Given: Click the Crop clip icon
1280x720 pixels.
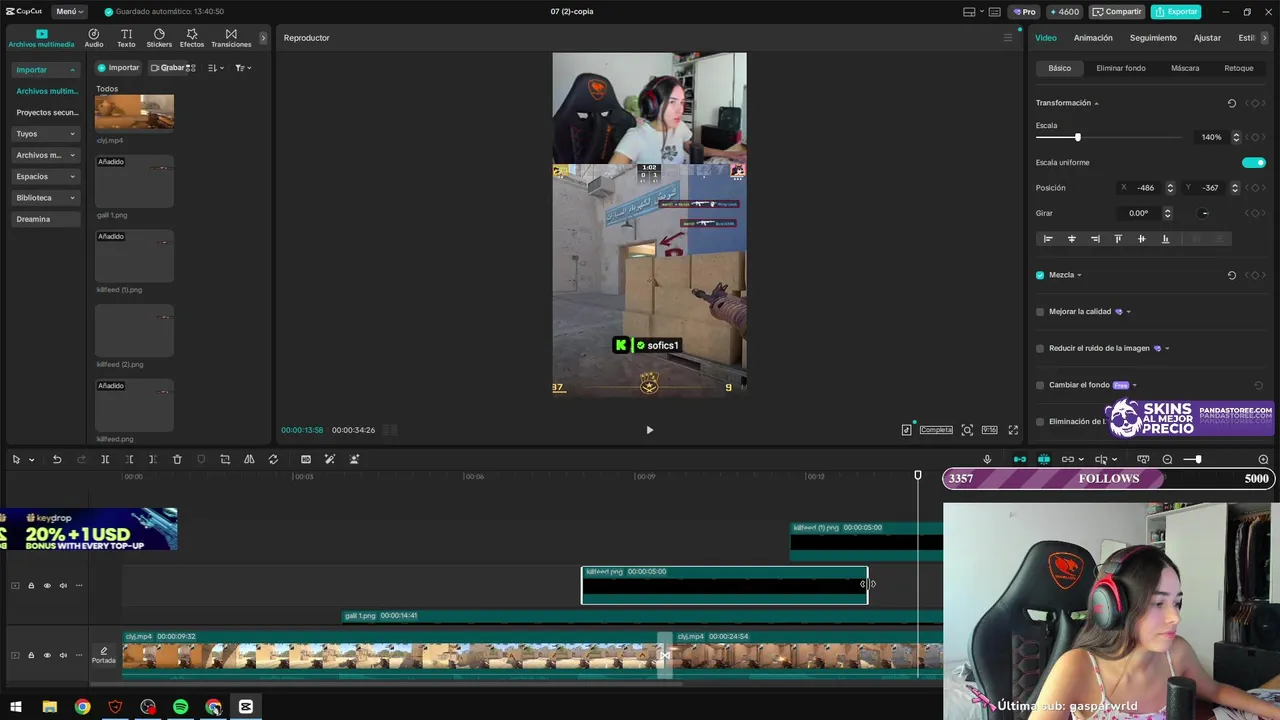Looking at the screenshot, I should click(x=225, y=459).
